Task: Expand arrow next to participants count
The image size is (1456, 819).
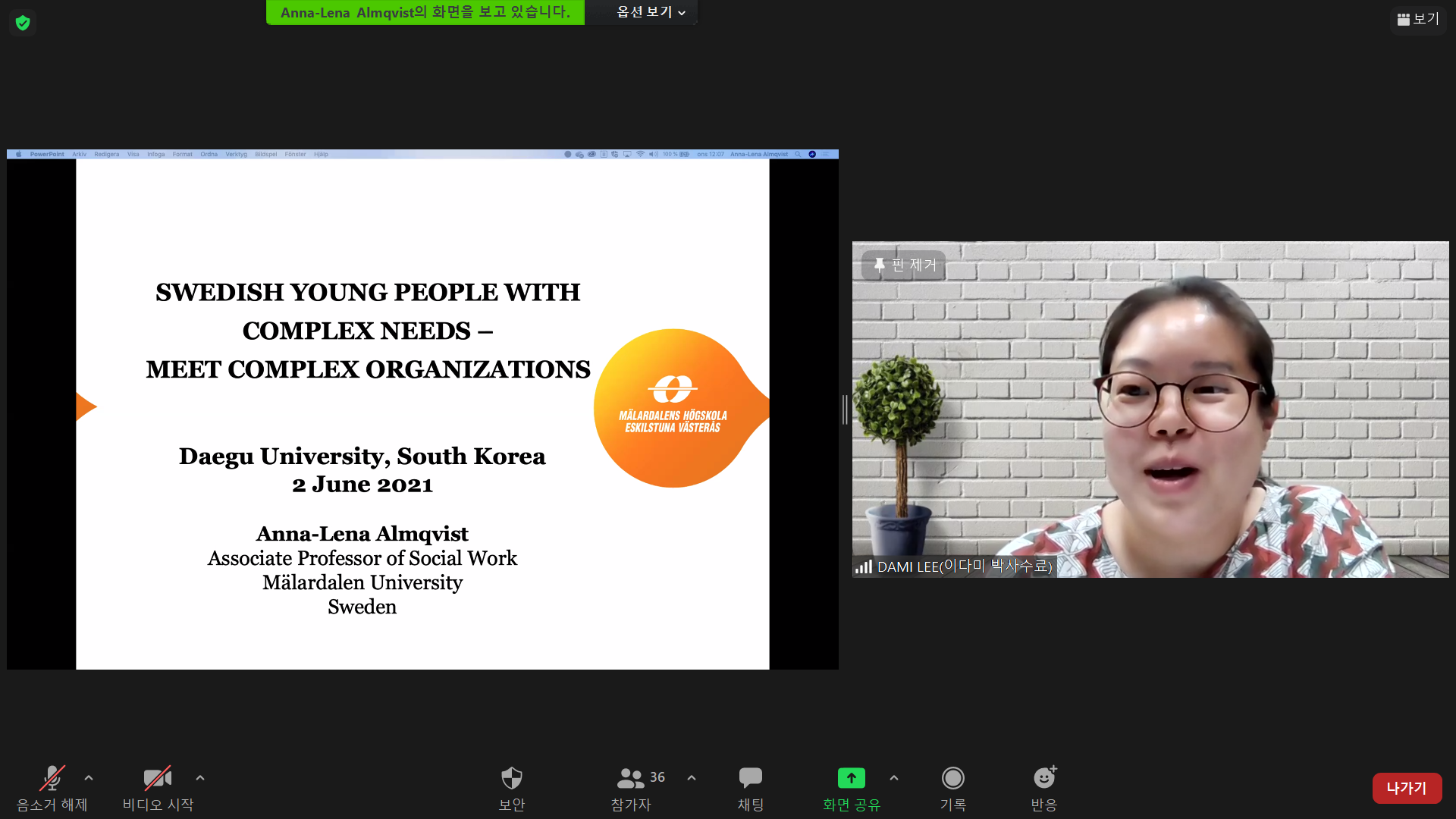Action: 692,778
